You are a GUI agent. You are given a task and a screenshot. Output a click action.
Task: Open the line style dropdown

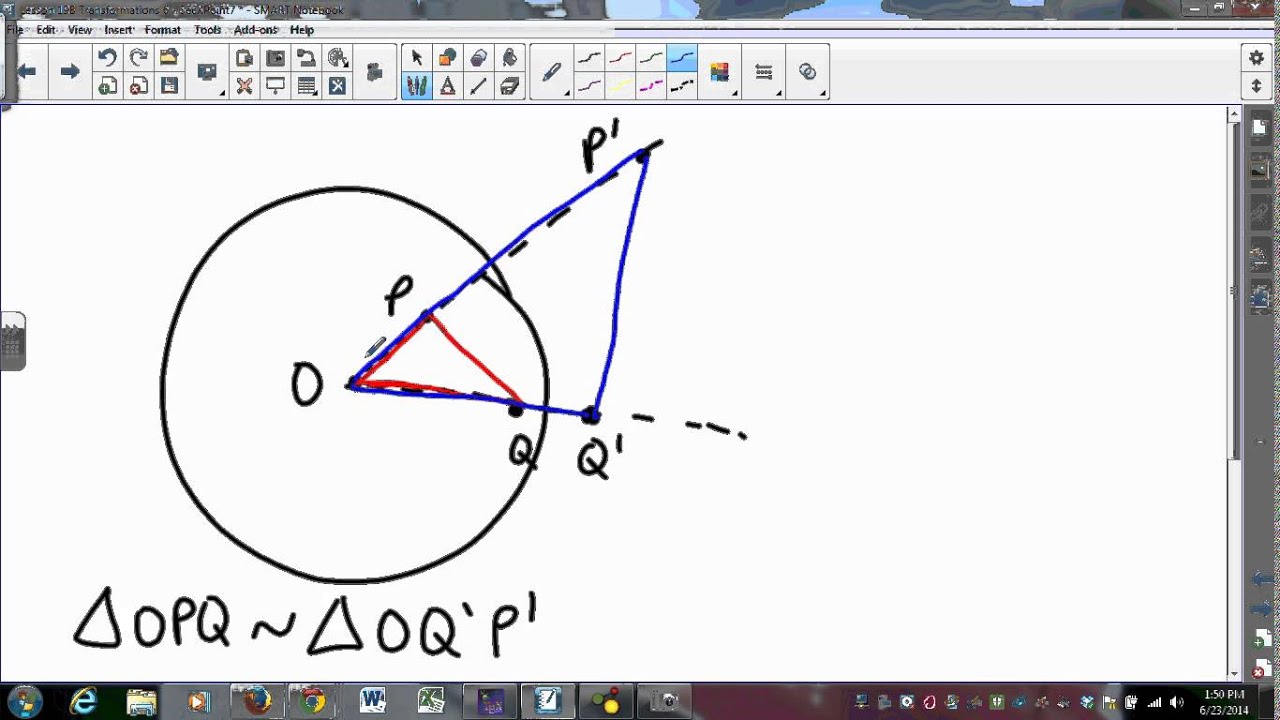765,72
